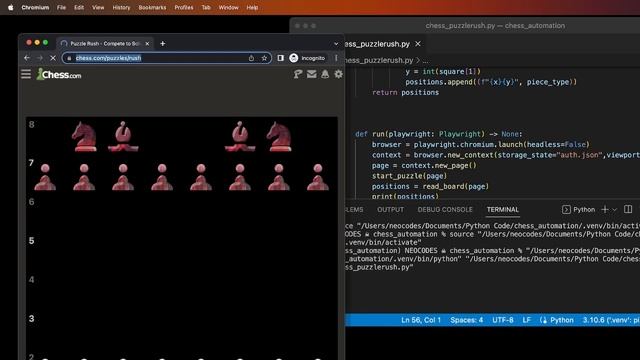Open the Incognito profile indicator
The height and width of the screenshot is (360, 640).
307,58
